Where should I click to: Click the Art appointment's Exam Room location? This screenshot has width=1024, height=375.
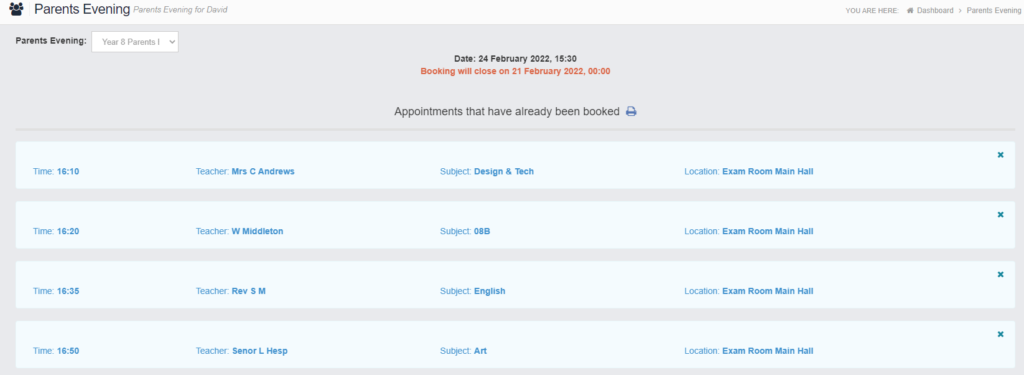pos(768,351)
